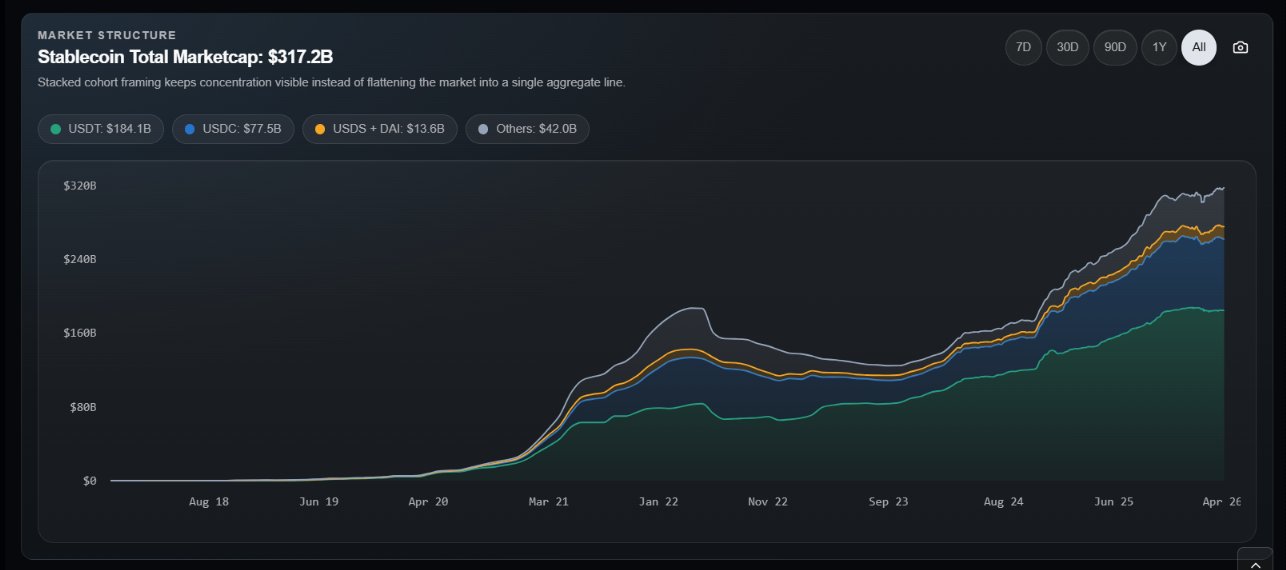Click the orange USDS + DAI legend dot
Screen dimensions: 1286x570
point(320,129)
